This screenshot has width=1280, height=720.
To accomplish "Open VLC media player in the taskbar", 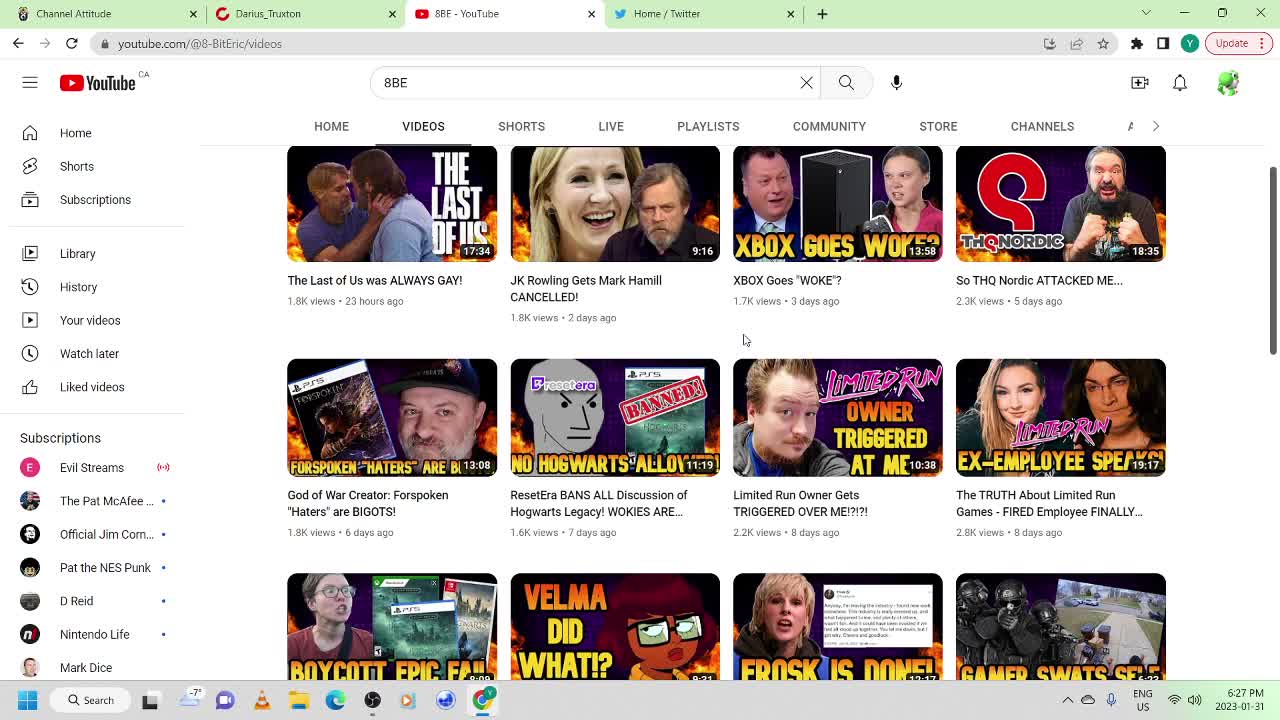I will click(x=262, y=700).
